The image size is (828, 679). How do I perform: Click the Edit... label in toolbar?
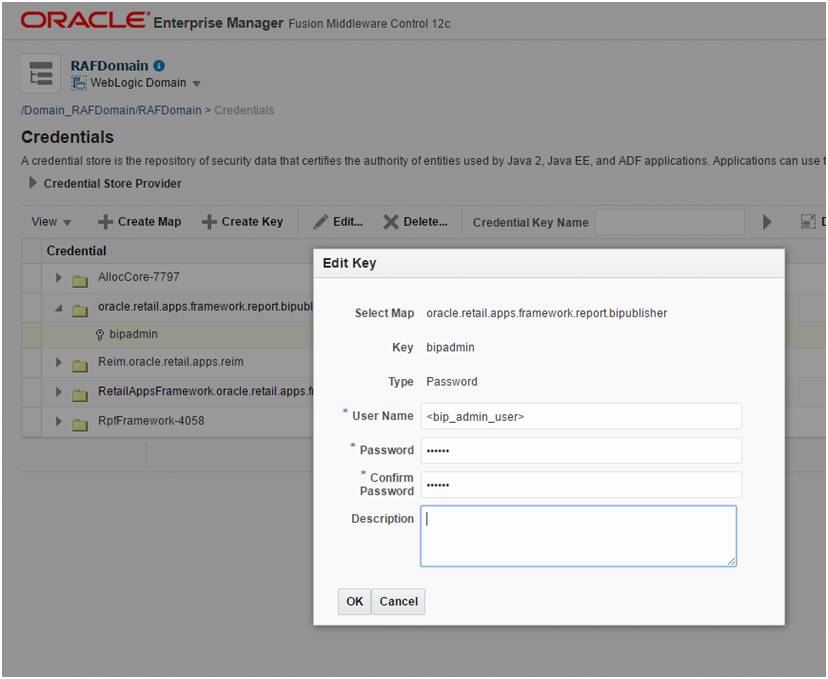348,222
